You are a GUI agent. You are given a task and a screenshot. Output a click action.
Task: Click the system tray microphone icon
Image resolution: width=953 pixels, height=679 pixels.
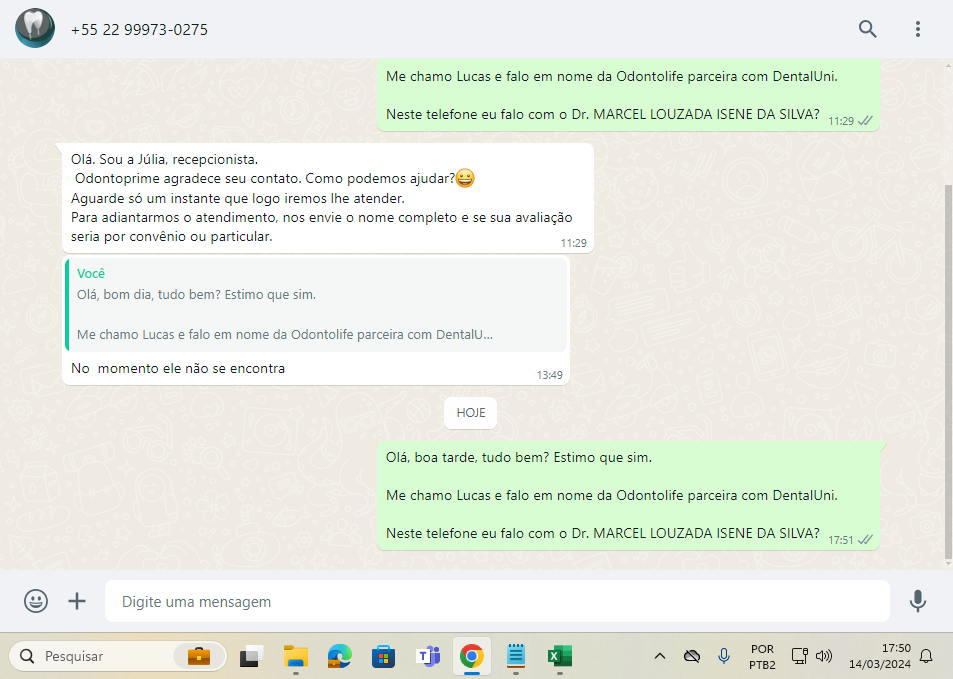(x=723, y=657)
